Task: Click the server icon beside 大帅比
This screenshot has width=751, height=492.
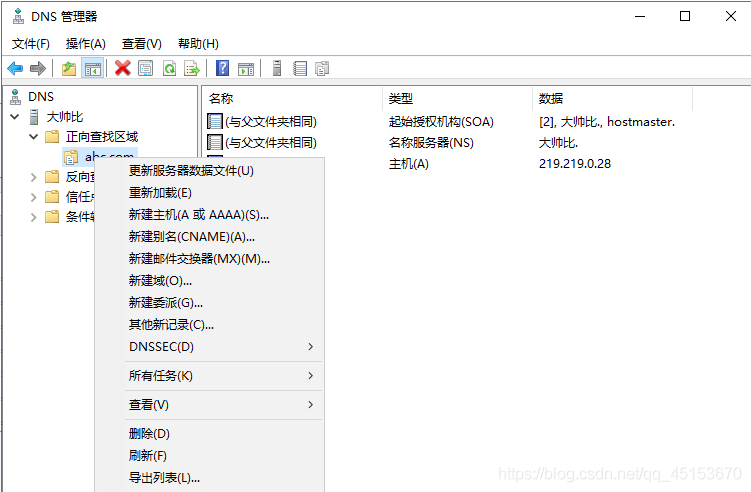Action: [34, 117]
